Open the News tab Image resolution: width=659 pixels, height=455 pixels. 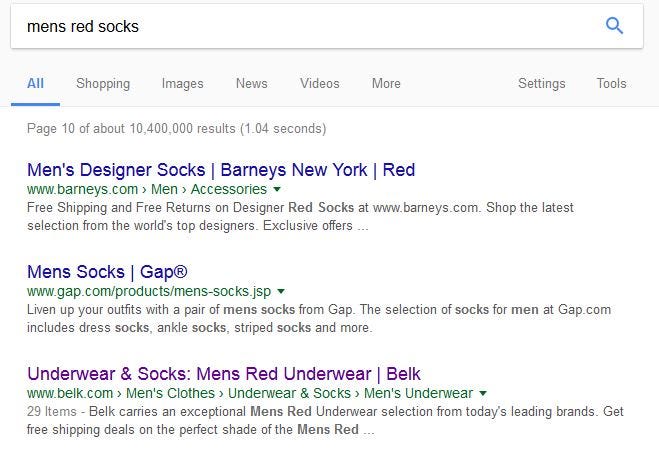click(x=251, y=83)
